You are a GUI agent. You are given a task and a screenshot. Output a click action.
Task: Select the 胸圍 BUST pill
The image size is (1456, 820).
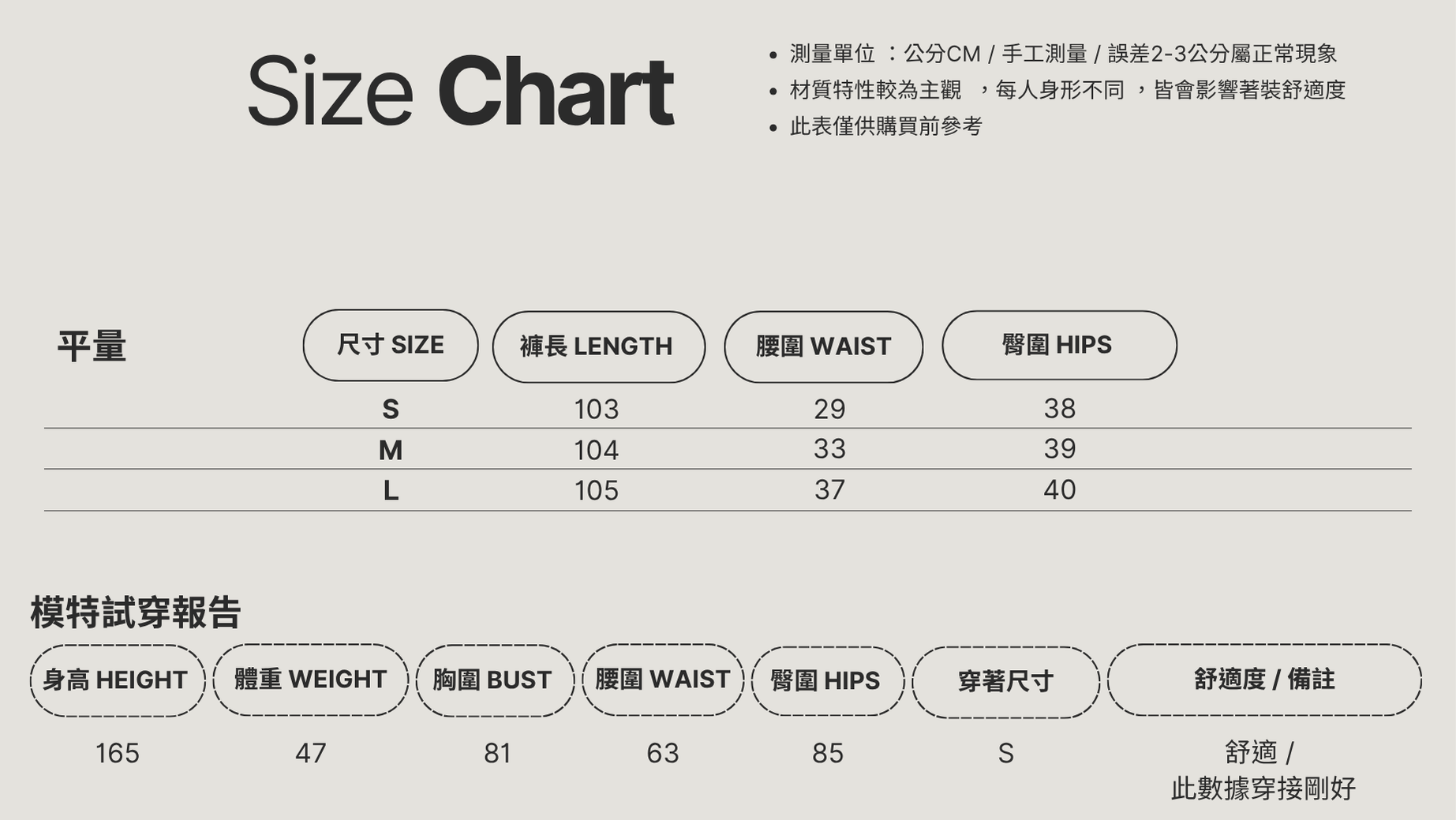494,680
